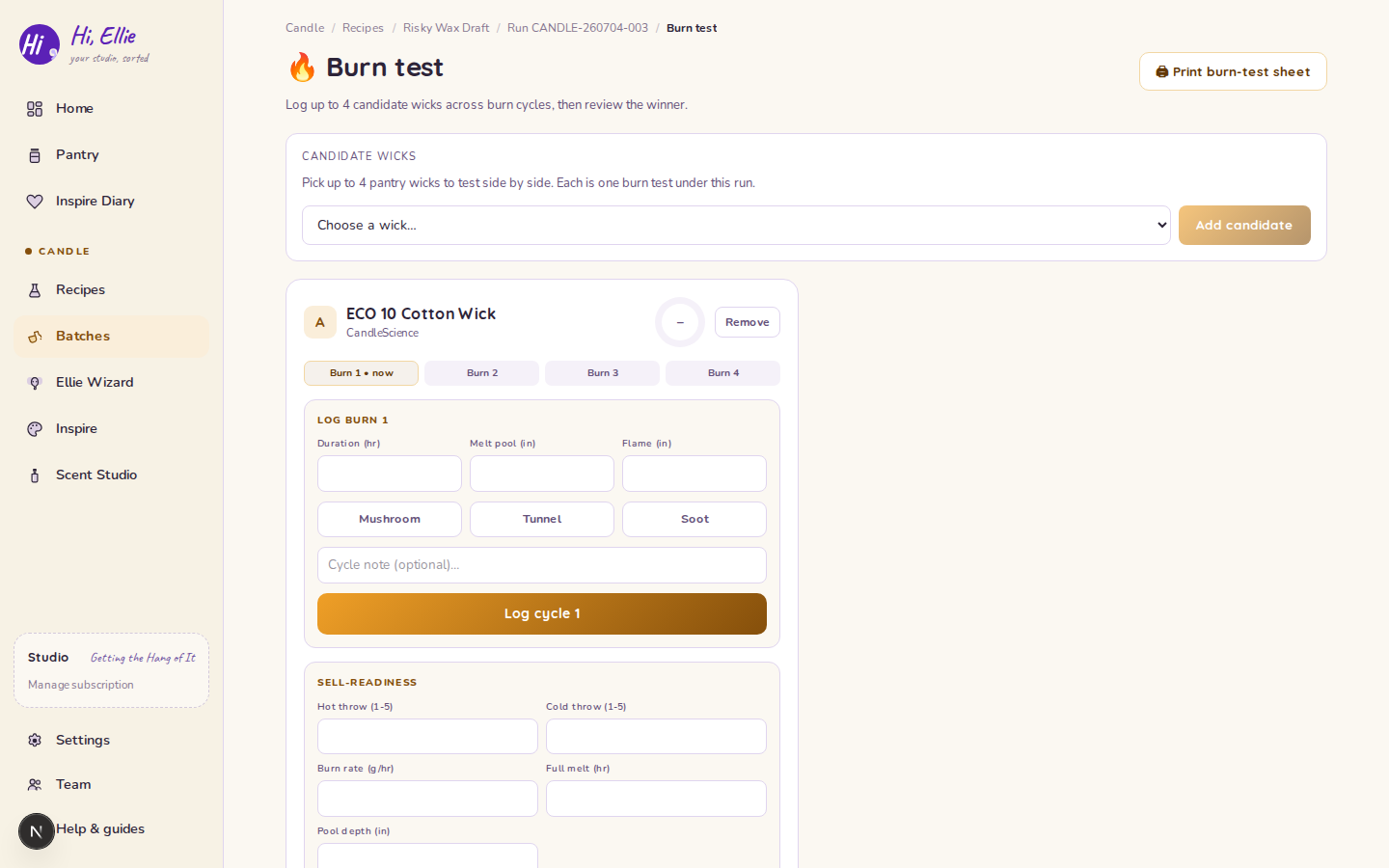Open the Choose a wick dropdown

pos(736,225)
